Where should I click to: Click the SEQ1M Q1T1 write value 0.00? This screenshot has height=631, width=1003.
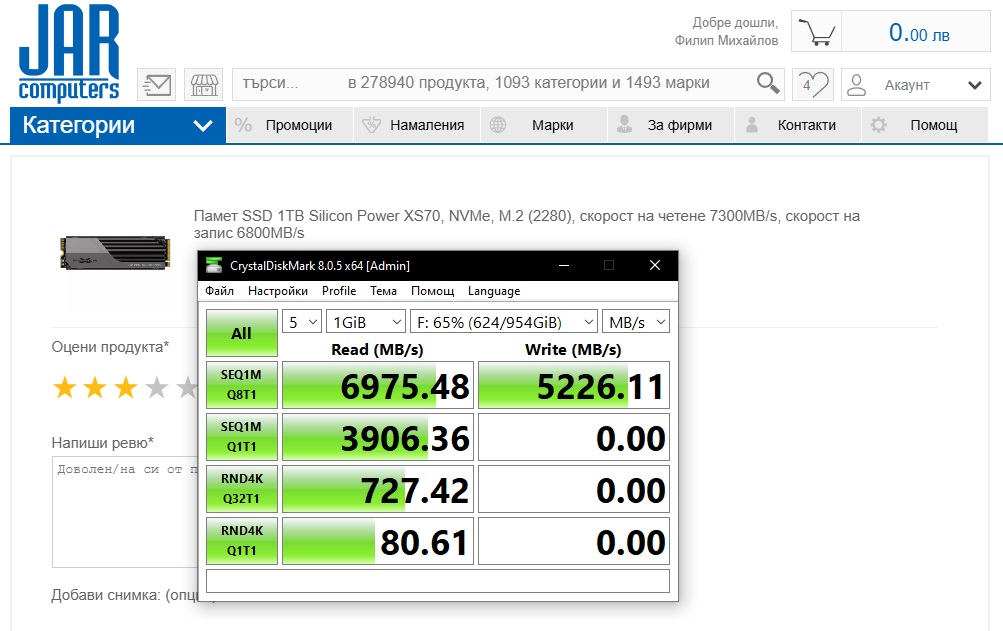pos(574,437)
